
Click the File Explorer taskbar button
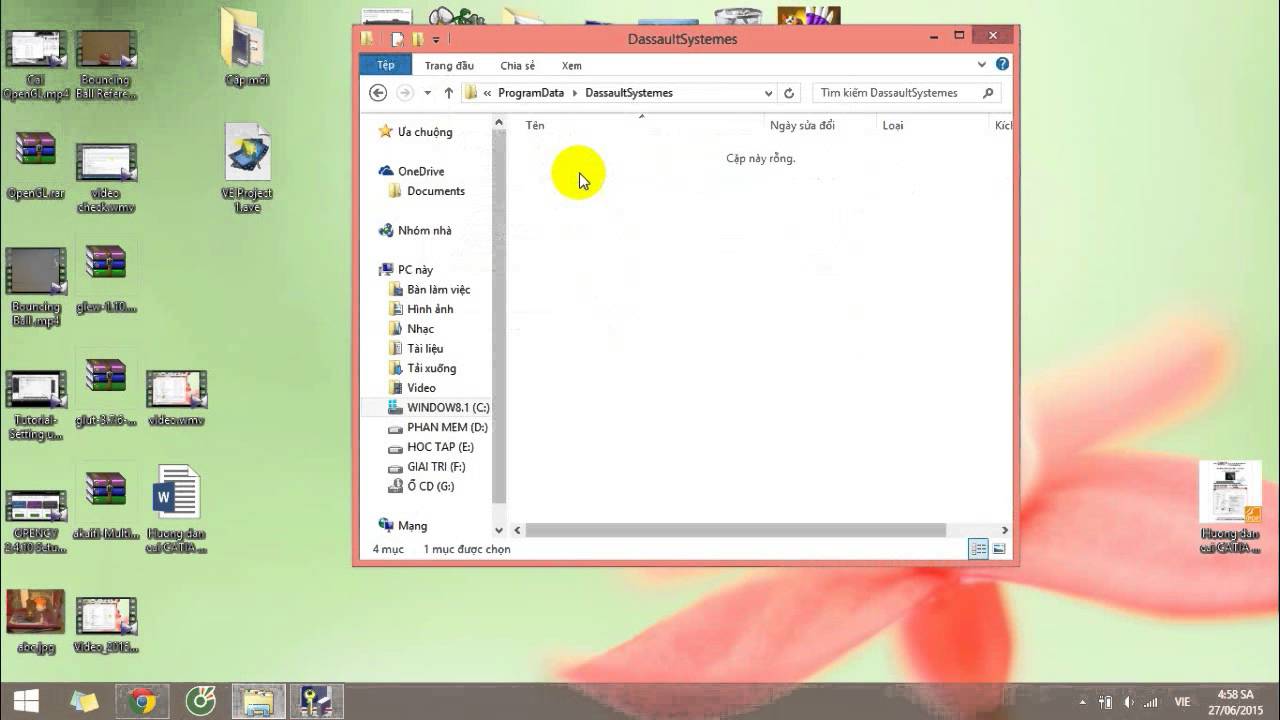259,702
